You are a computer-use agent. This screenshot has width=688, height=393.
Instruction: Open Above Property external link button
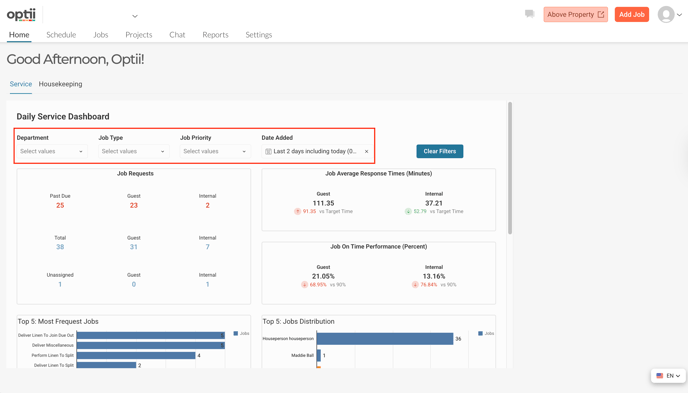point(575,14)
